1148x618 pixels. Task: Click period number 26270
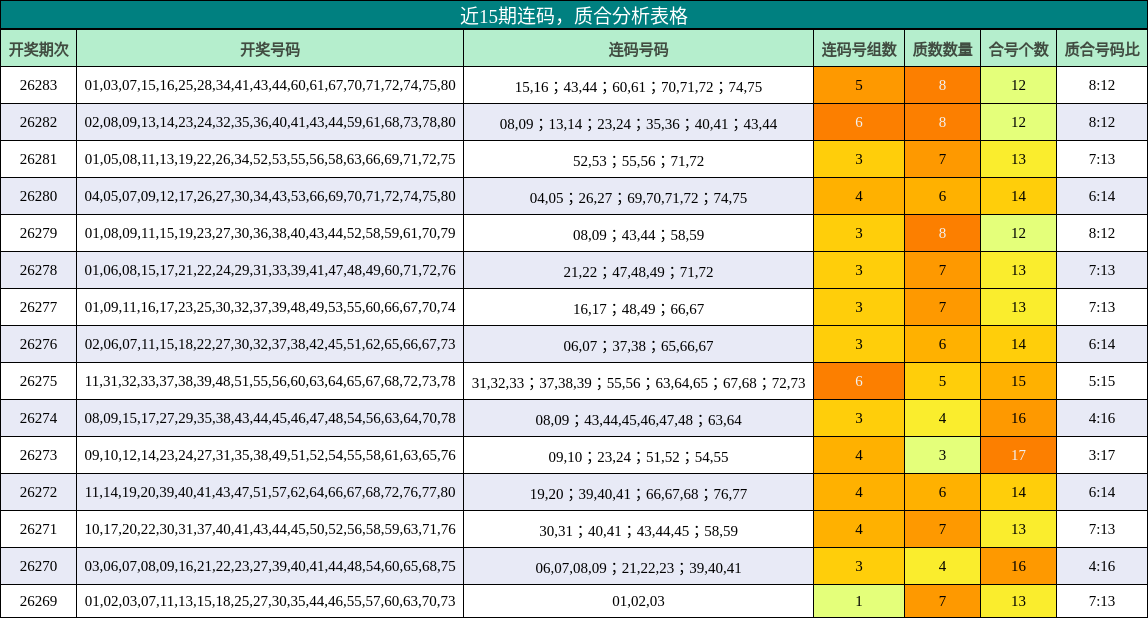(38, 566)
